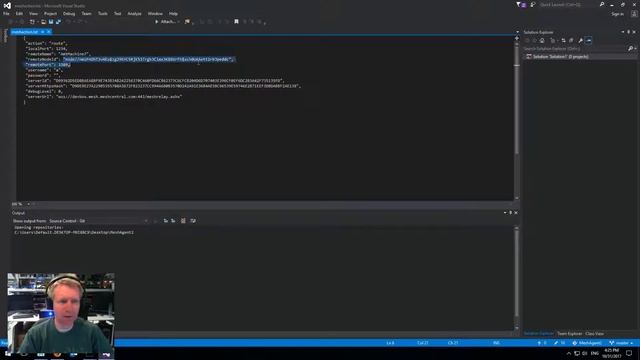Click the Save floppy-disk icon in toolbar
This screenshot has width=640, height=360.
(51, 22)
